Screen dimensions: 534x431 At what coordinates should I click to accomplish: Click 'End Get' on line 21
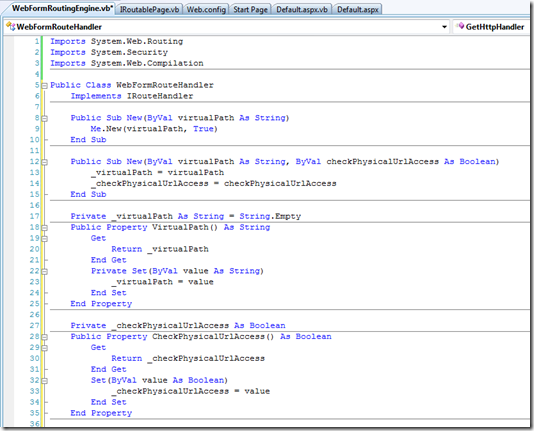109,260
